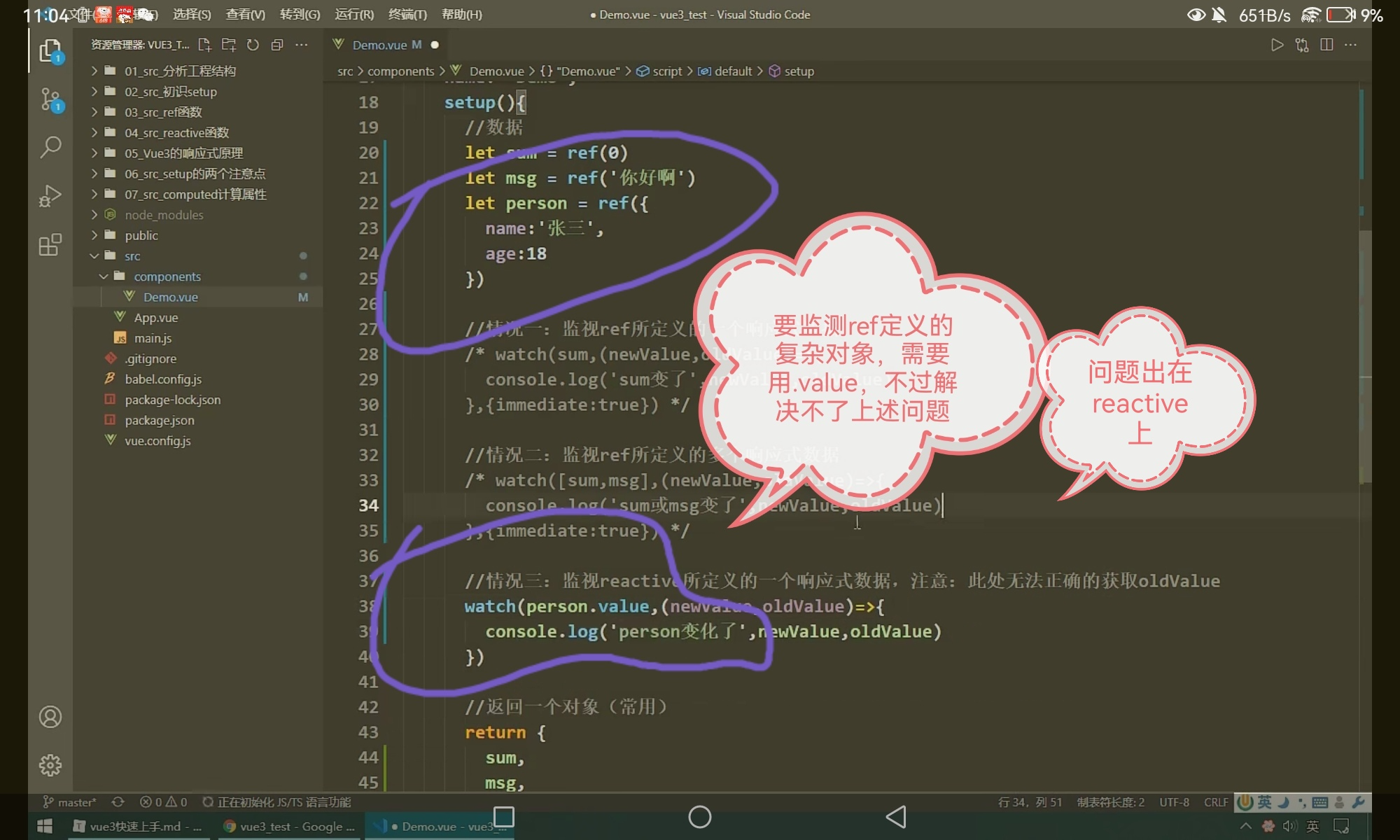Click the editor vertical scrollbar
Image resolution: width=1400 pixels, height=840 pixels.
[x=1364, y=350]
